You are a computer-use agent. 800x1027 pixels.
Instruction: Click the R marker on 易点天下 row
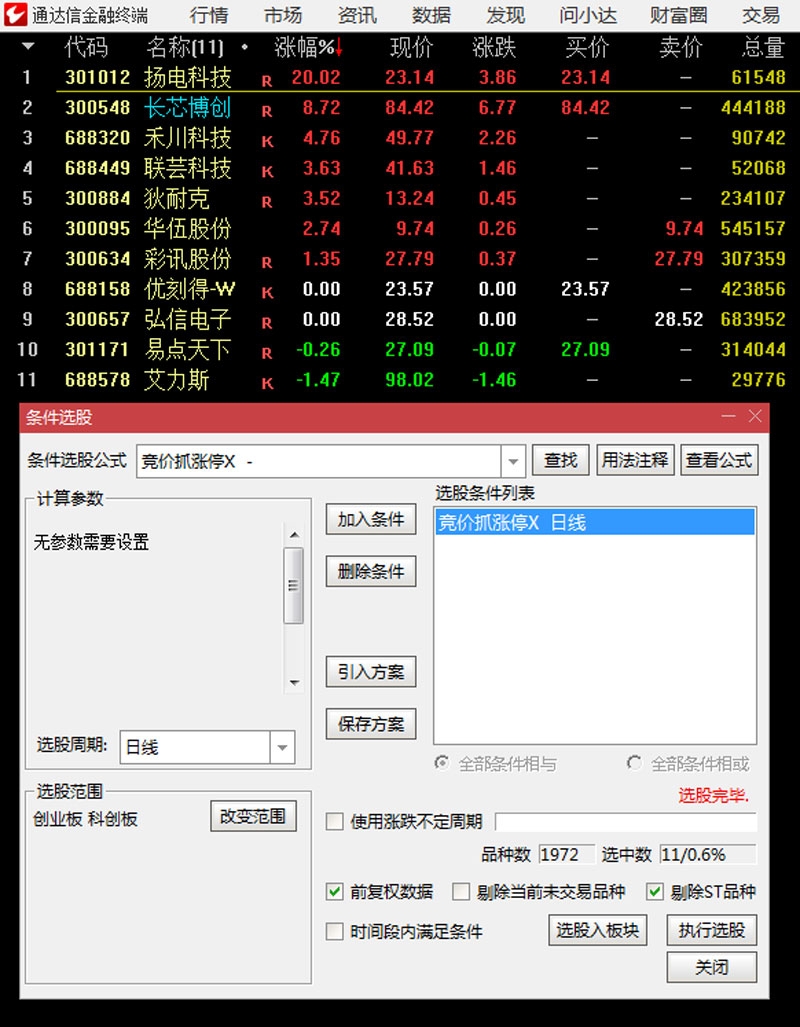point(267,354)
